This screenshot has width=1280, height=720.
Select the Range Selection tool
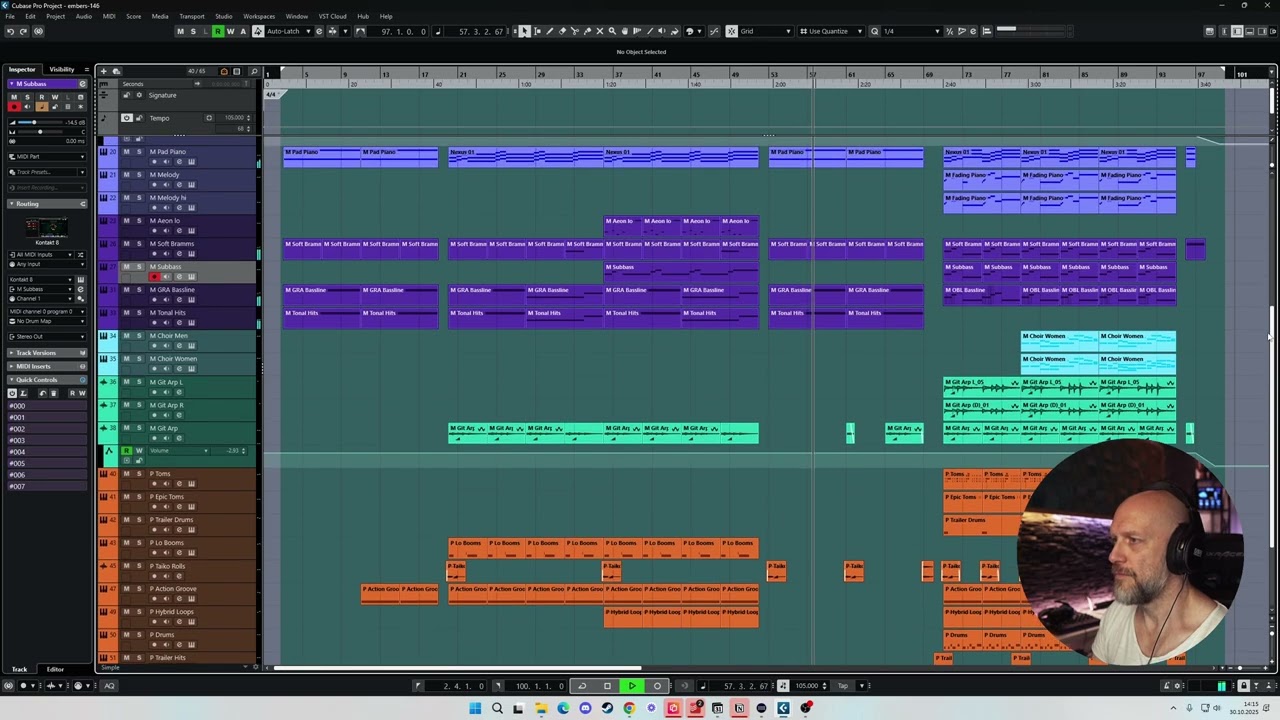tap(537, 31)
